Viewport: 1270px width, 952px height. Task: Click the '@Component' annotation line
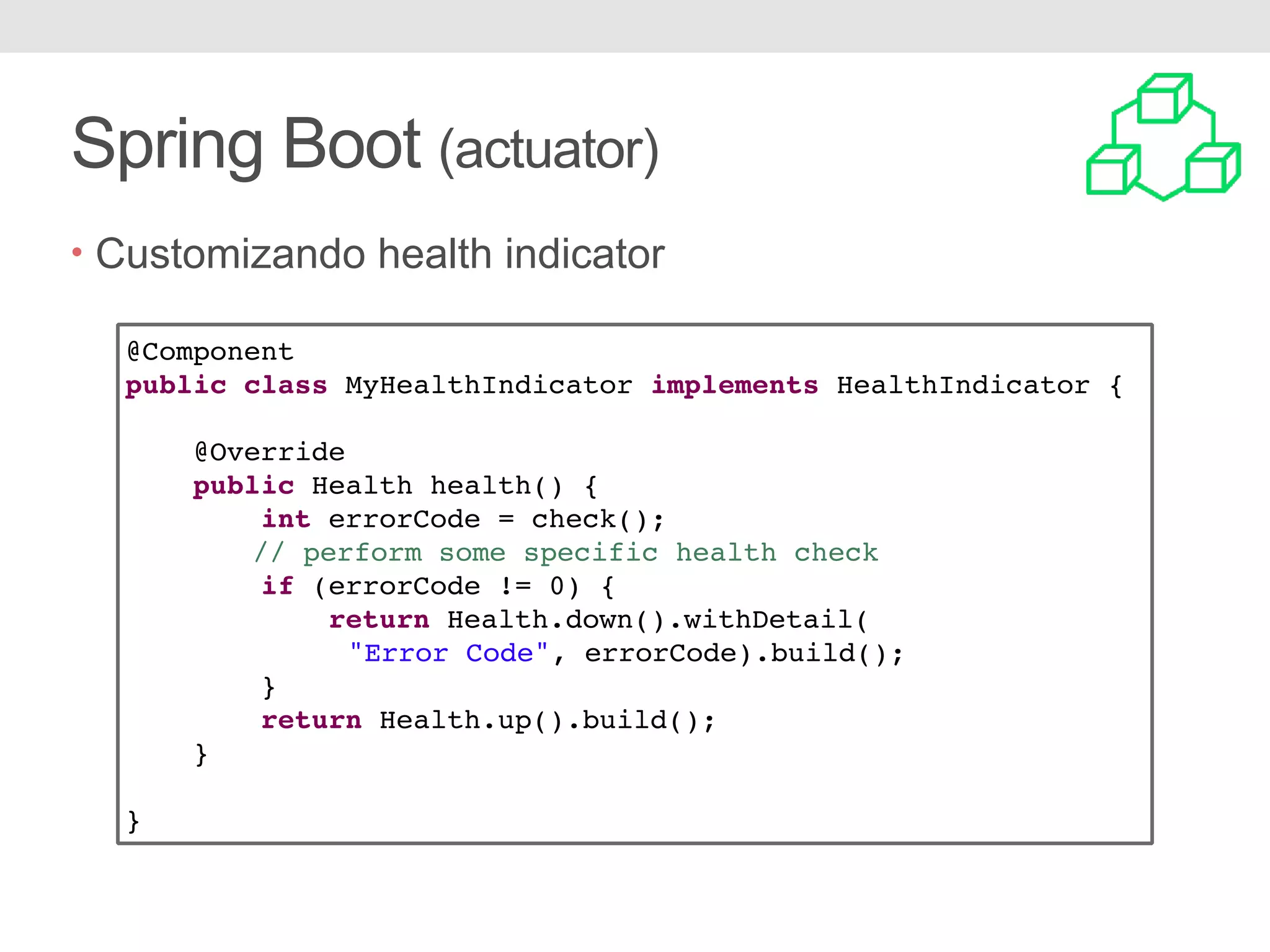[x=210, y=352]
